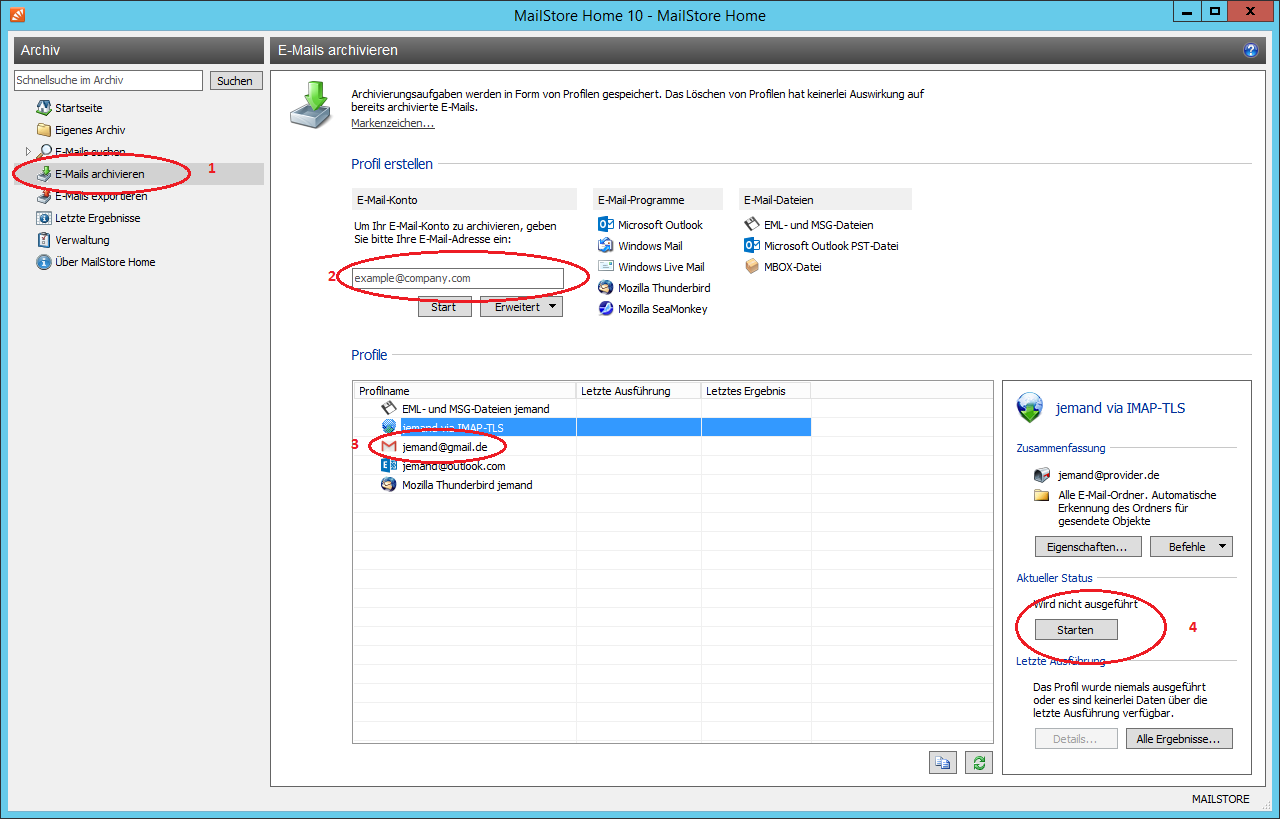Click the Microsoft Outlook text label

(660, 225)
